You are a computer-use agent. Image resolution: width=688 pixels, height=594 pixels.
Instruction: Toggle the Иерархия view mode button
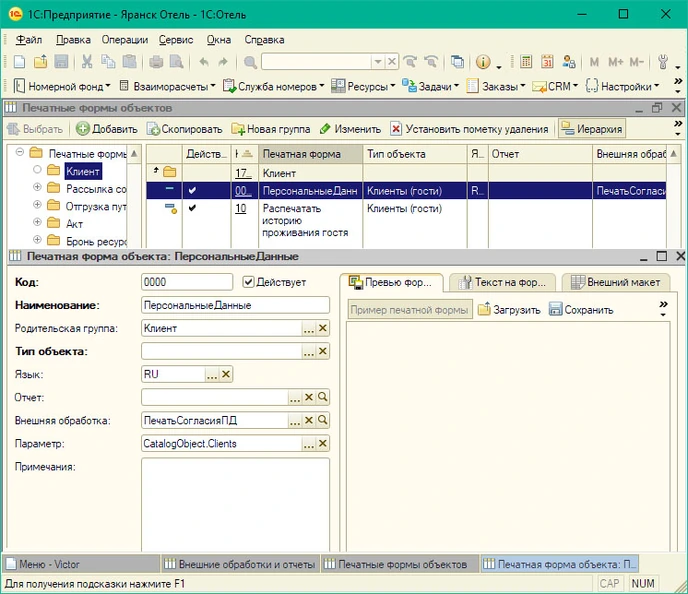[x=592, y=129]
